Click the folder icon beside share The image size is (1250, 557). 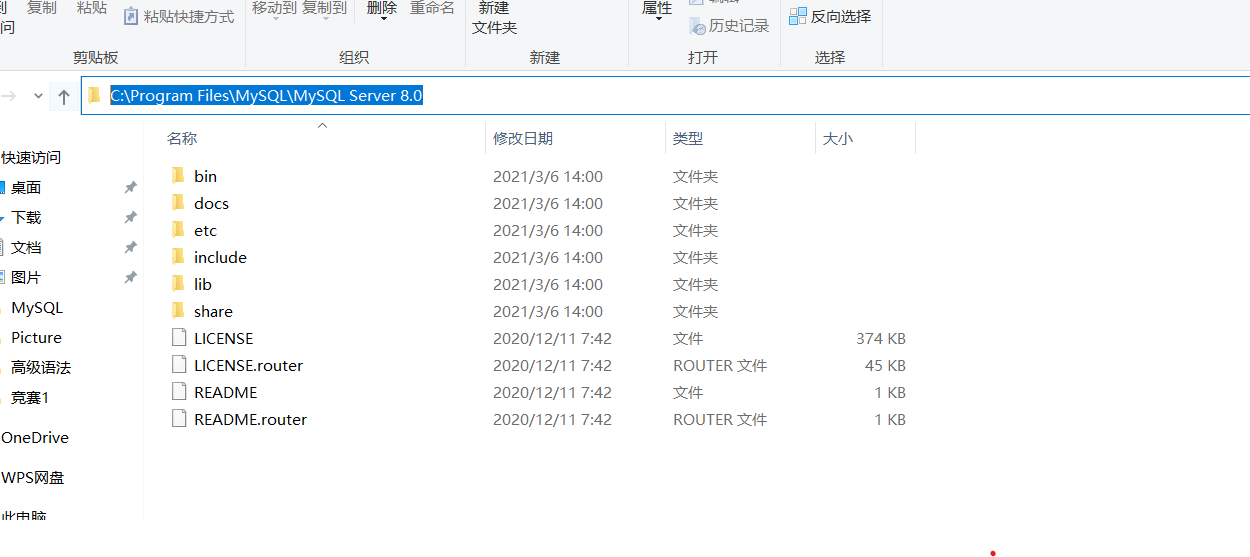click(178, 311)
